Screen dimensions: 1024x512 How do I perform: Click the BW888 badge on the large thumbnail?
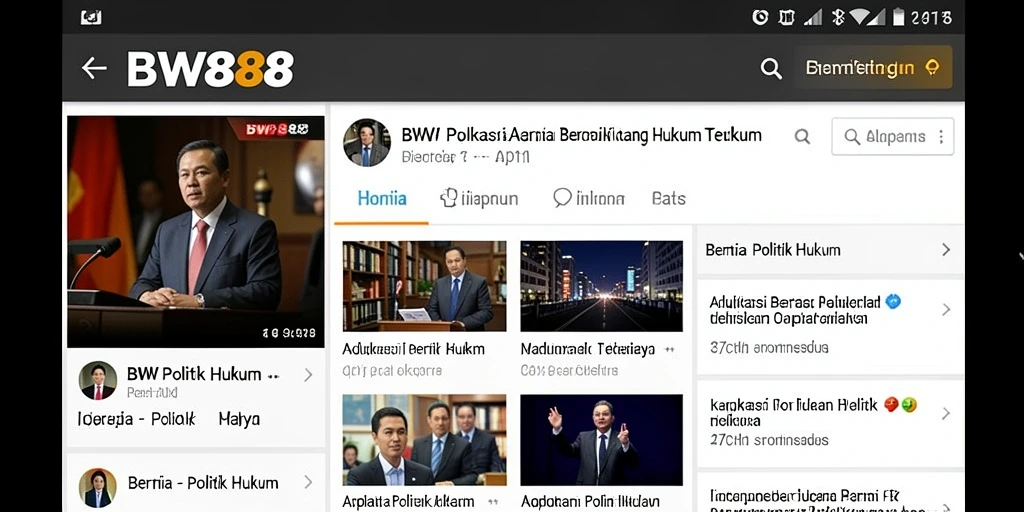point(276,129)
